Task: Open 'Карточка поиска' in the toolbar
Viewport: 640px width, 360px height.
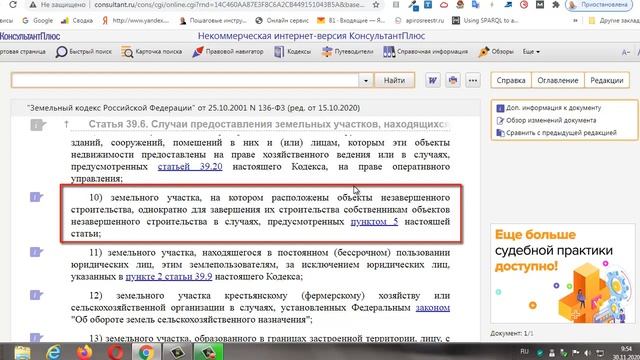Action: [151, 52]
